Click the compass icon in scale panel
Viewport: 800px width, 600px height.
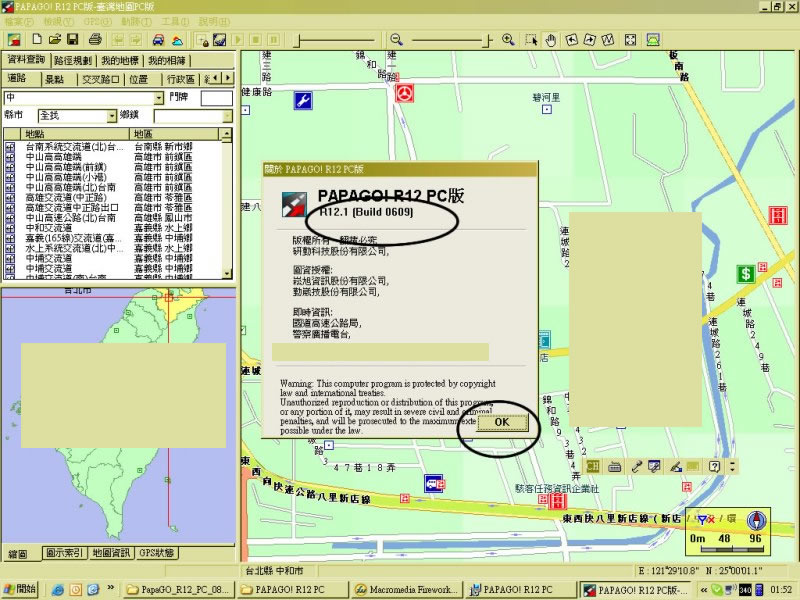click(x=756, y=520)
